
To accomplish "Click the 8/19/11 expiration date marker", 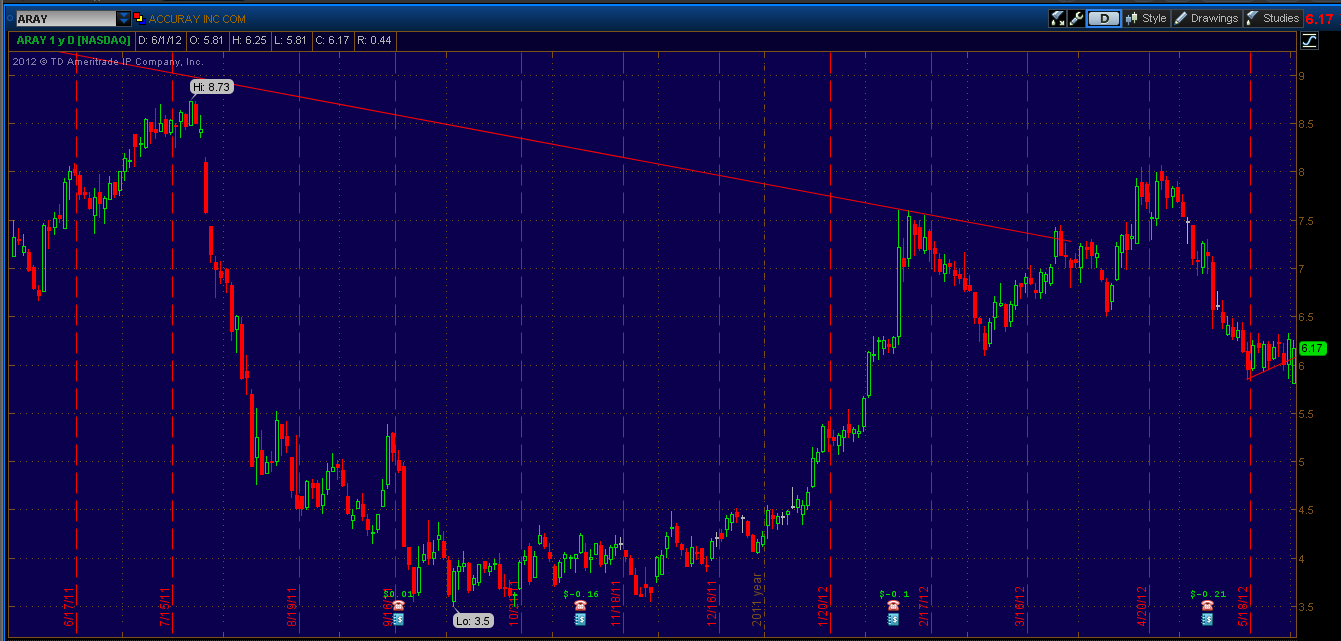I will point(292,606).
